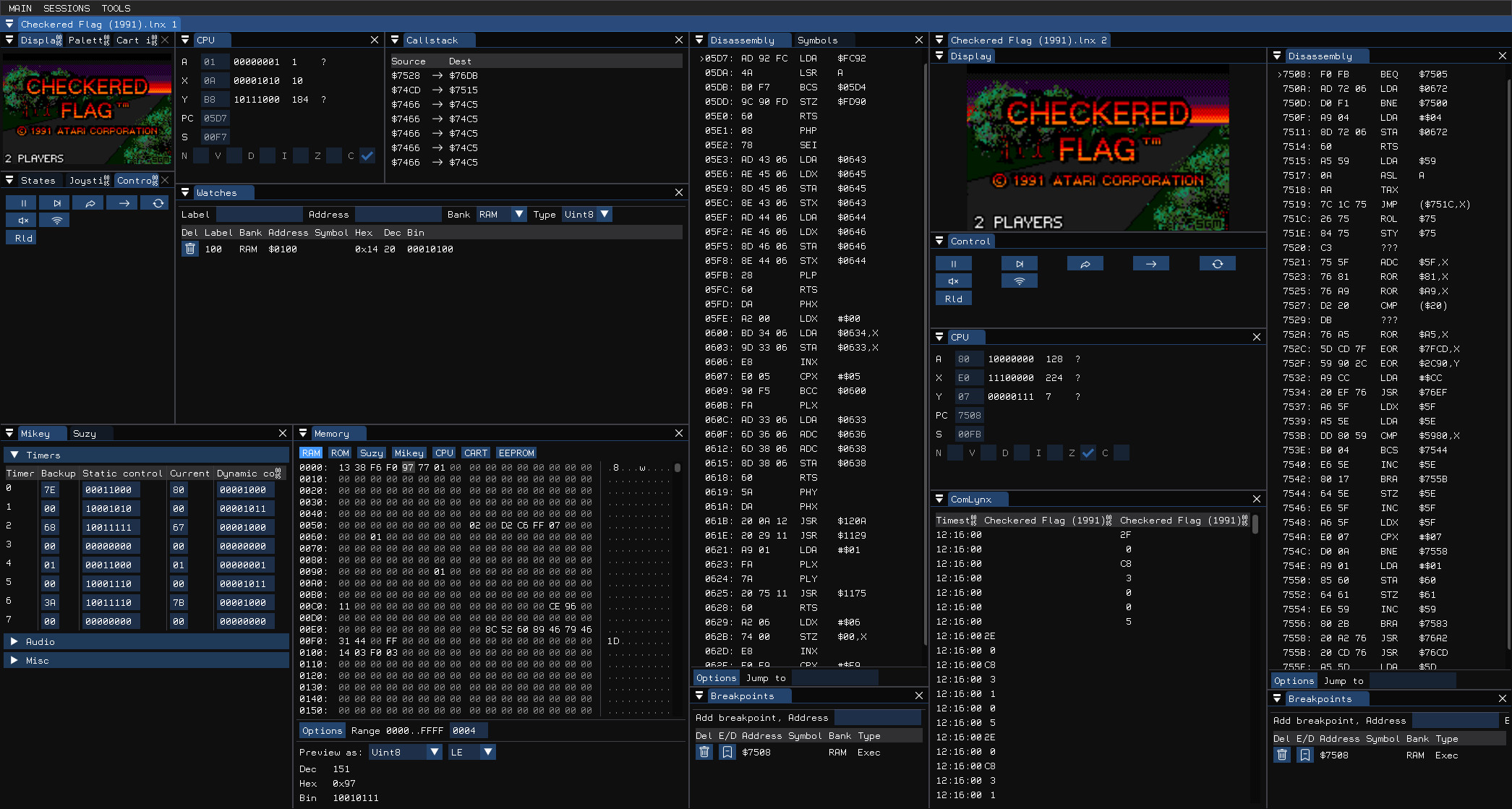Toggle C flag in session 2 CPU

pos(1122,453)
